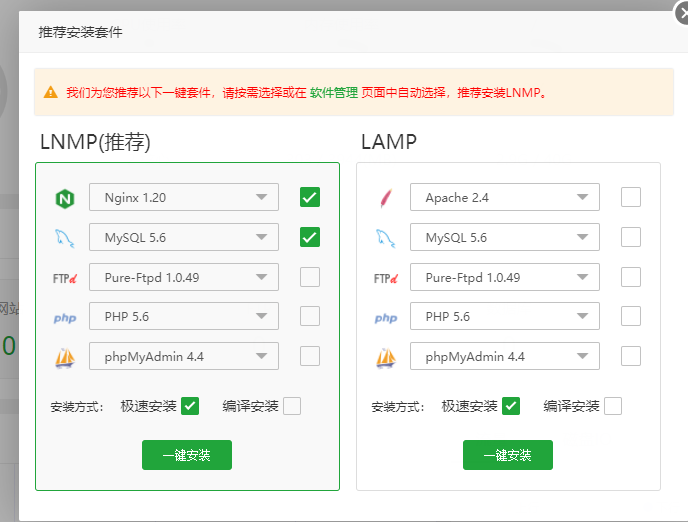Click the phpMyAdmin sailboat icon in LAMP

[x=385, y=357]
